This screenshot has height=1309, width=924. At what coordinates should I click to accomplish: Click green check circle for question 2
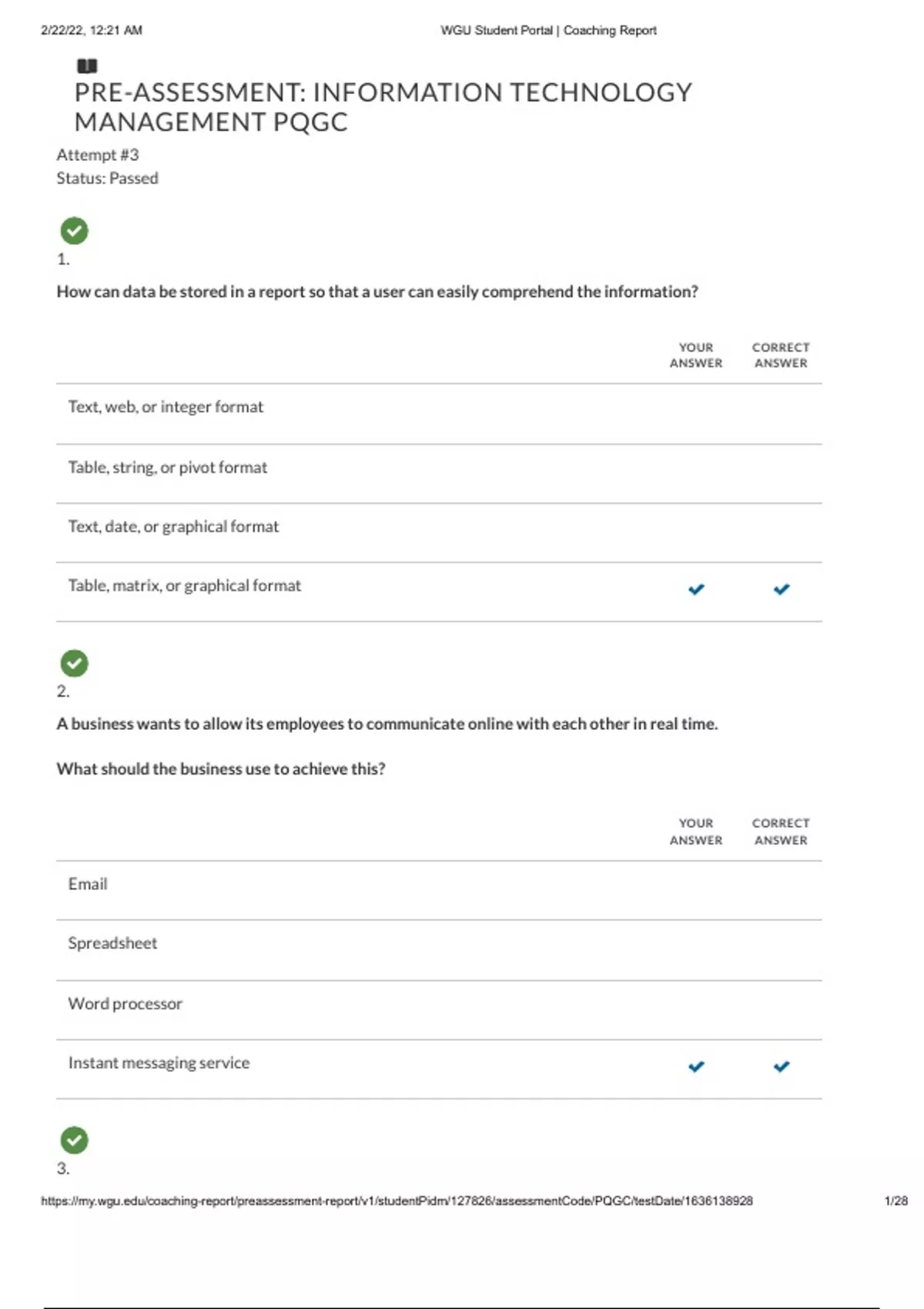click(x=74, y=663)
